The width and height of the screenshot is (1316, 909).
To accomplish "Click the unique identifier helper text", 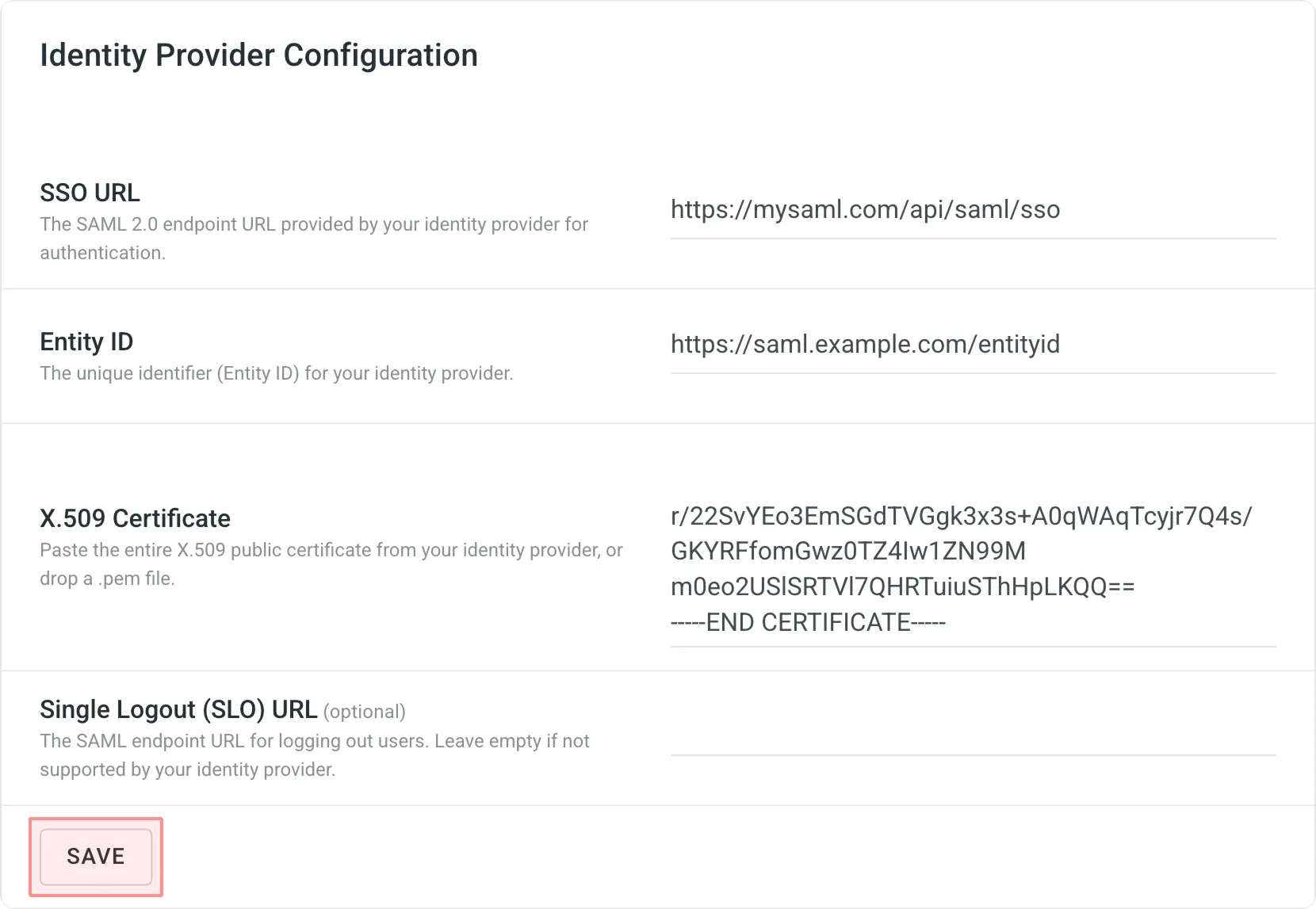I will click(x=277, y=373).
